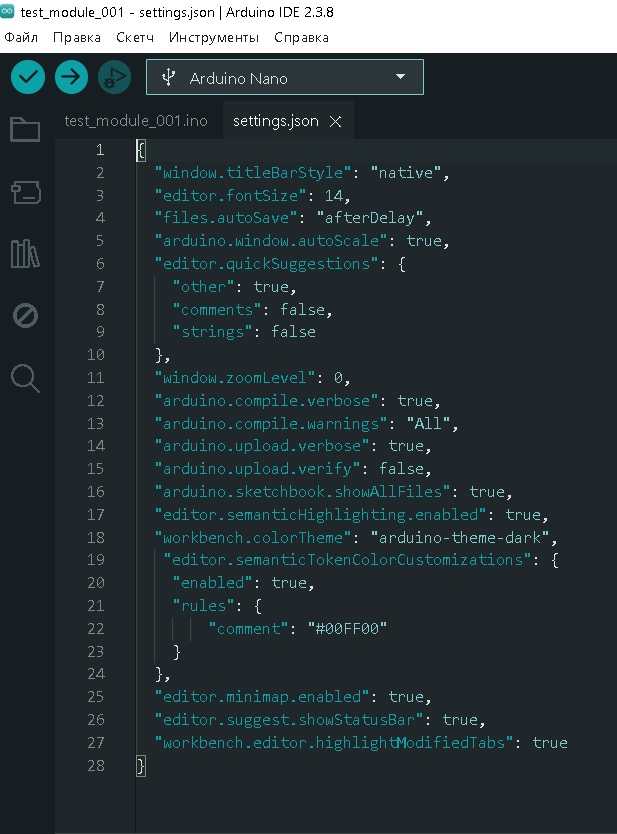This screenshot has width=617, height=834.
Task: Click the "All" value on line 13
Action: click(428, 423)
